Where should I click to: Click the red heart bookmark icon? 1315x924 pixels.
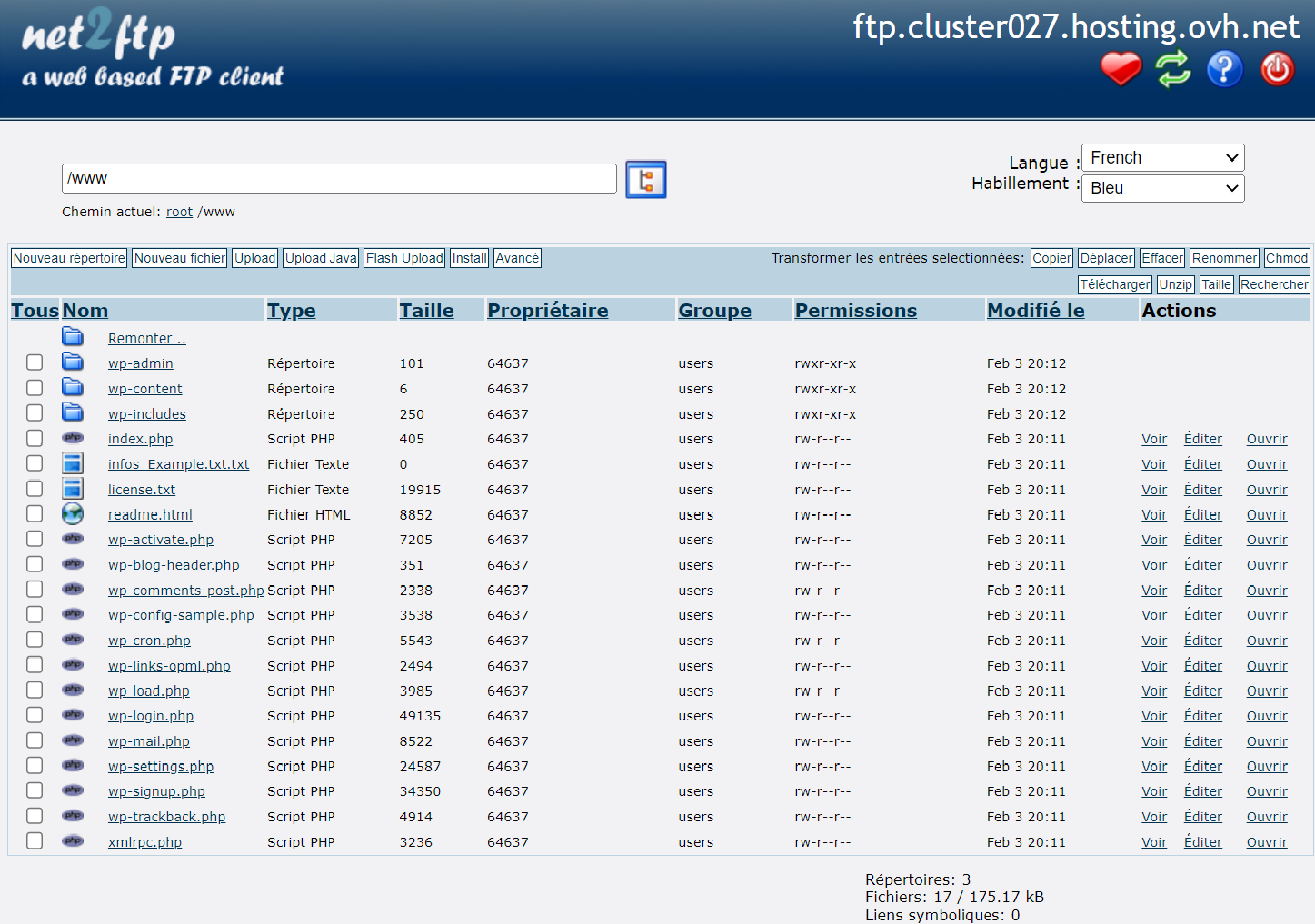point(1121,69)
